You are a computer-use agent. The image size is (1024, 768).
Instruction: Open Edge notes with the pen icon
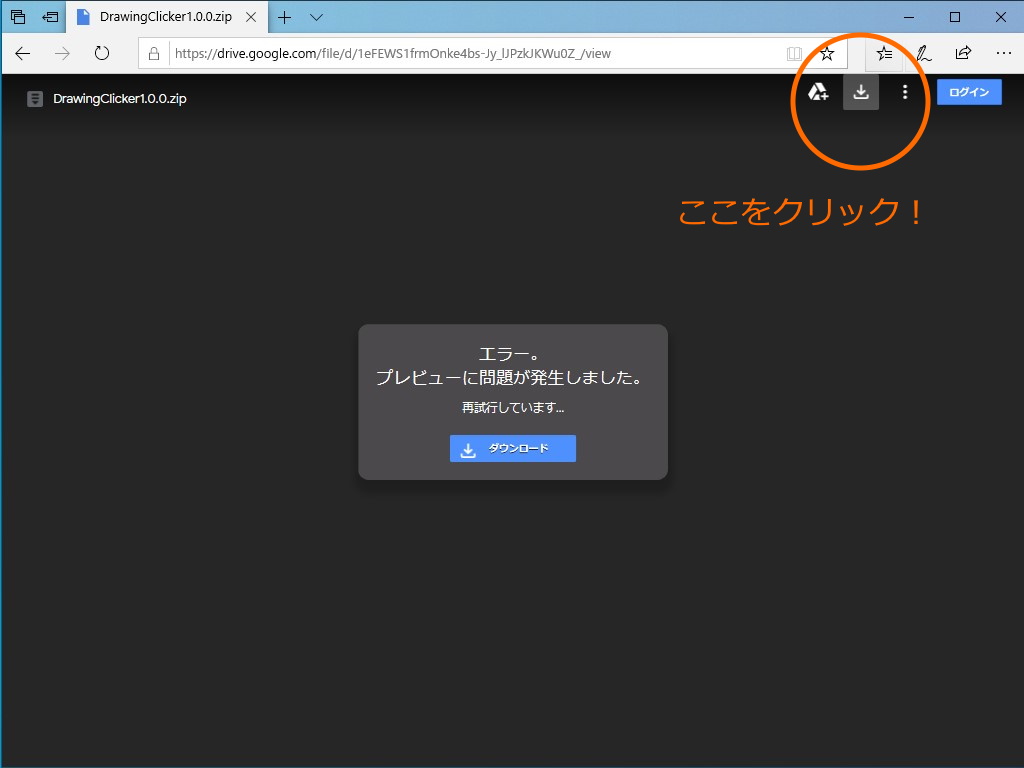click(x=922, y=54)
